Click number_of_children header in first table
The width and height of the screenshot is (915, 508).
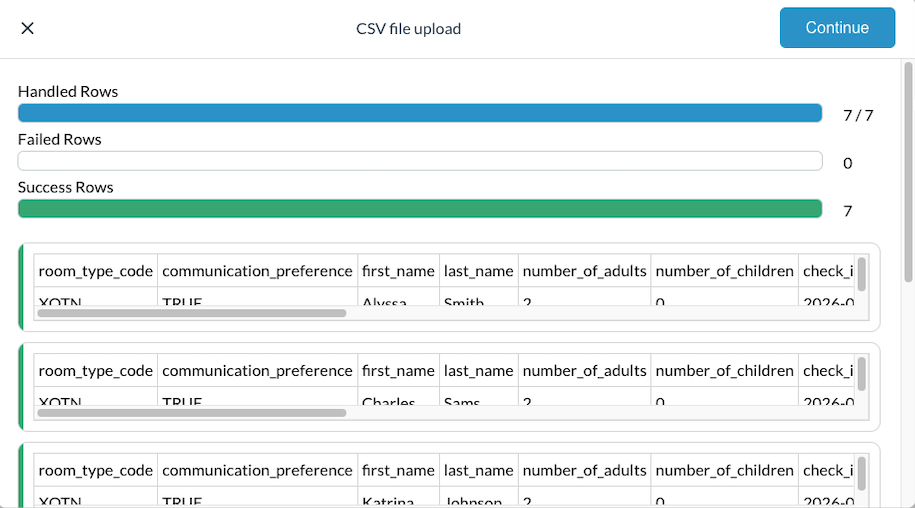(x=725, y=271)
